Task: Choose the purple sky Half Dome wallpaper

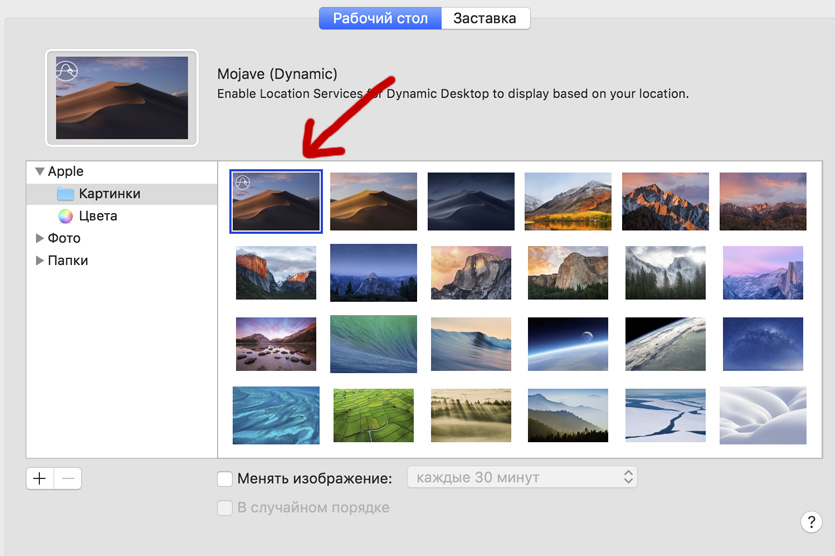Action: pos(763,273)
